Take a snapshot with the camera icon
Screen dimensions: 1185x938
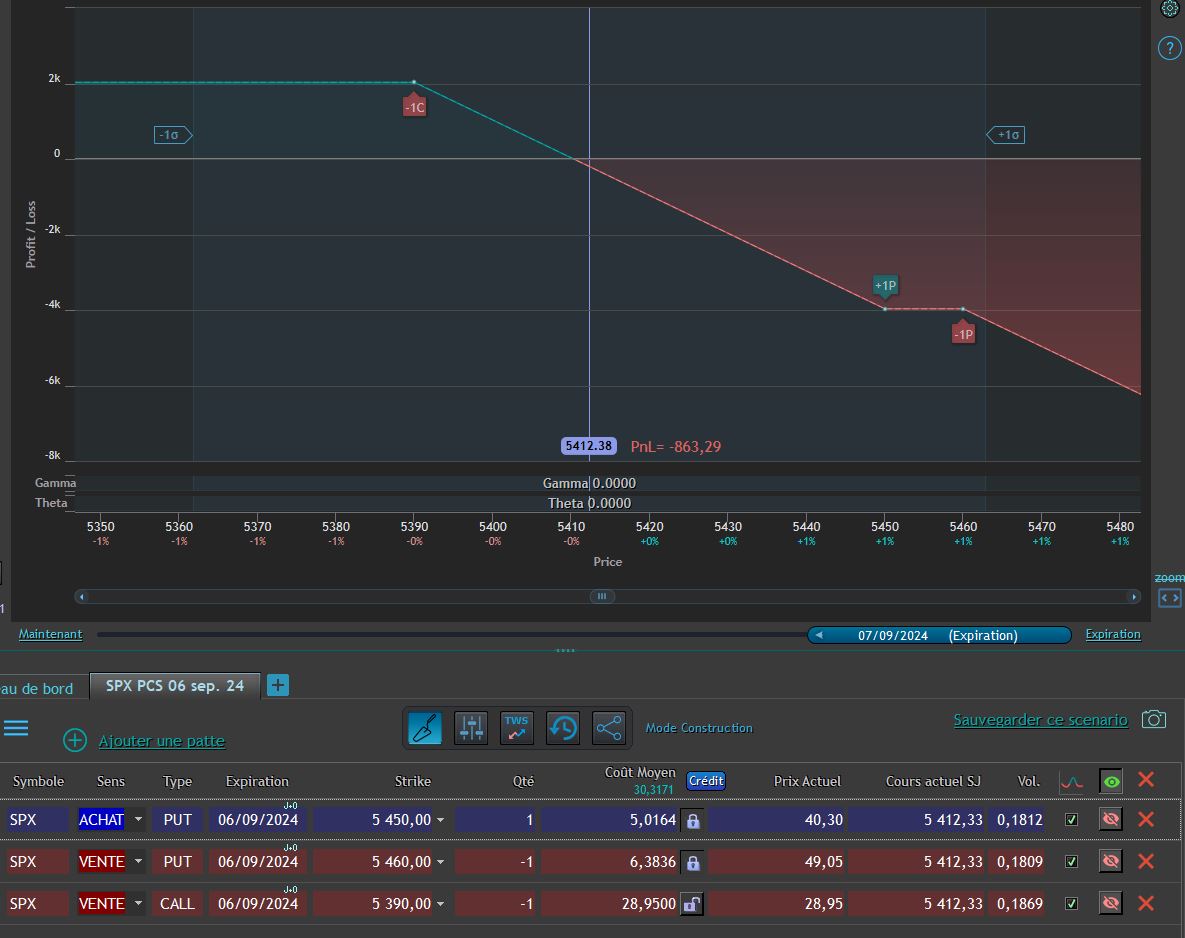(1153, 719)
